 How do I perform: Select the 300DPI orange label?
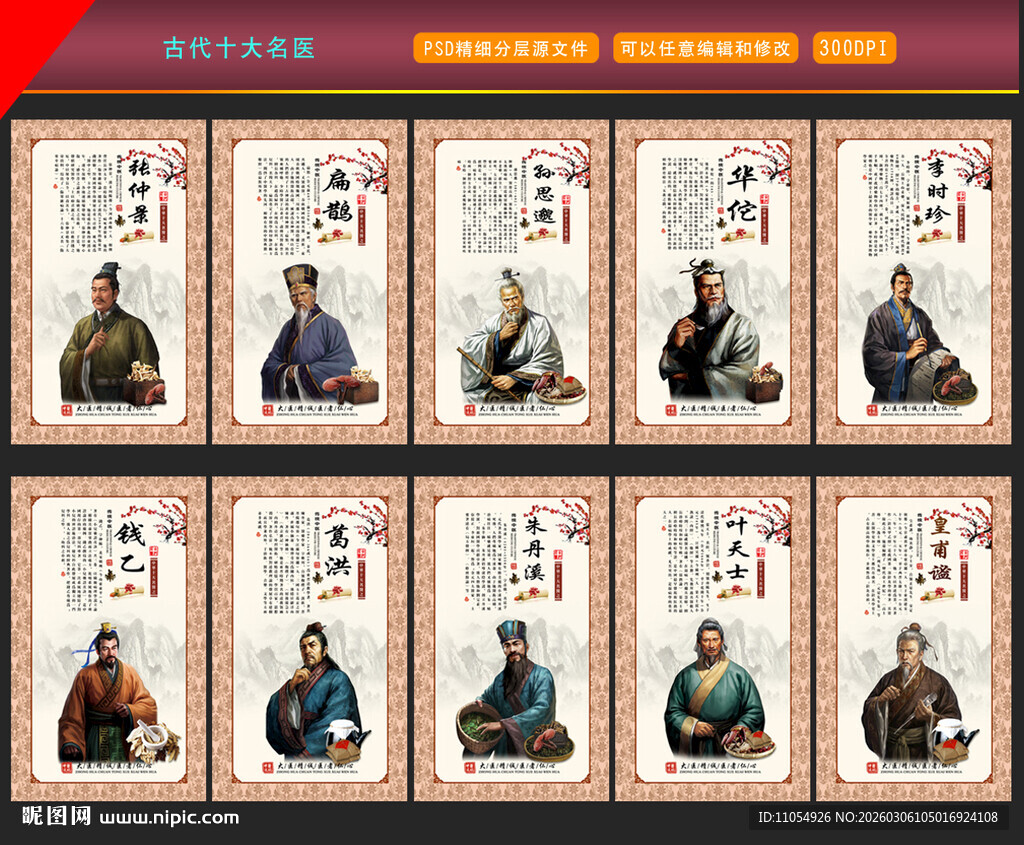pyautogui.click(x=854, y=48)
